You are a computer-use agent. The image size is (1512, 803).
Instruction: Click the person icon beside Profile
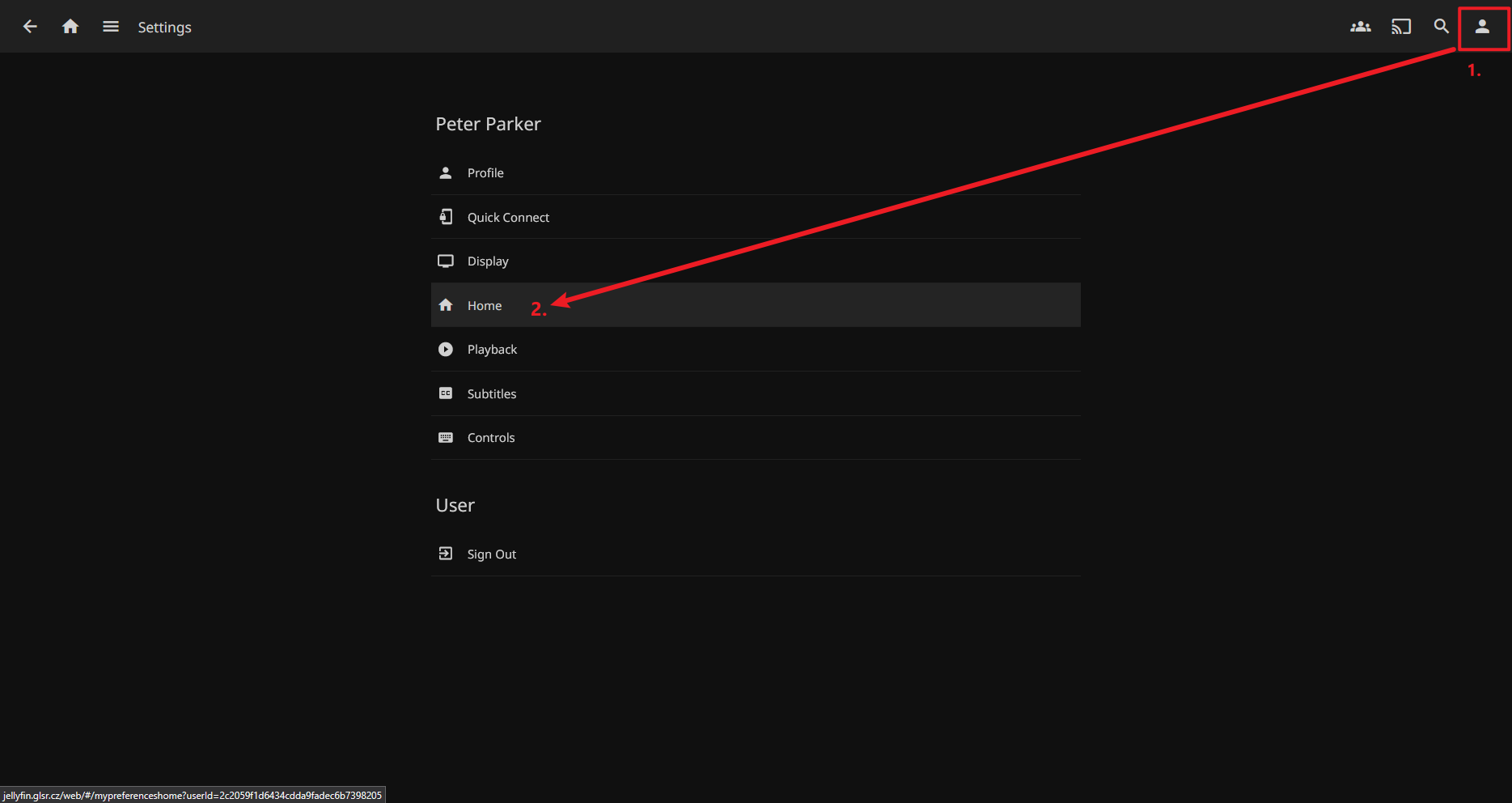(x=446, y=173)
